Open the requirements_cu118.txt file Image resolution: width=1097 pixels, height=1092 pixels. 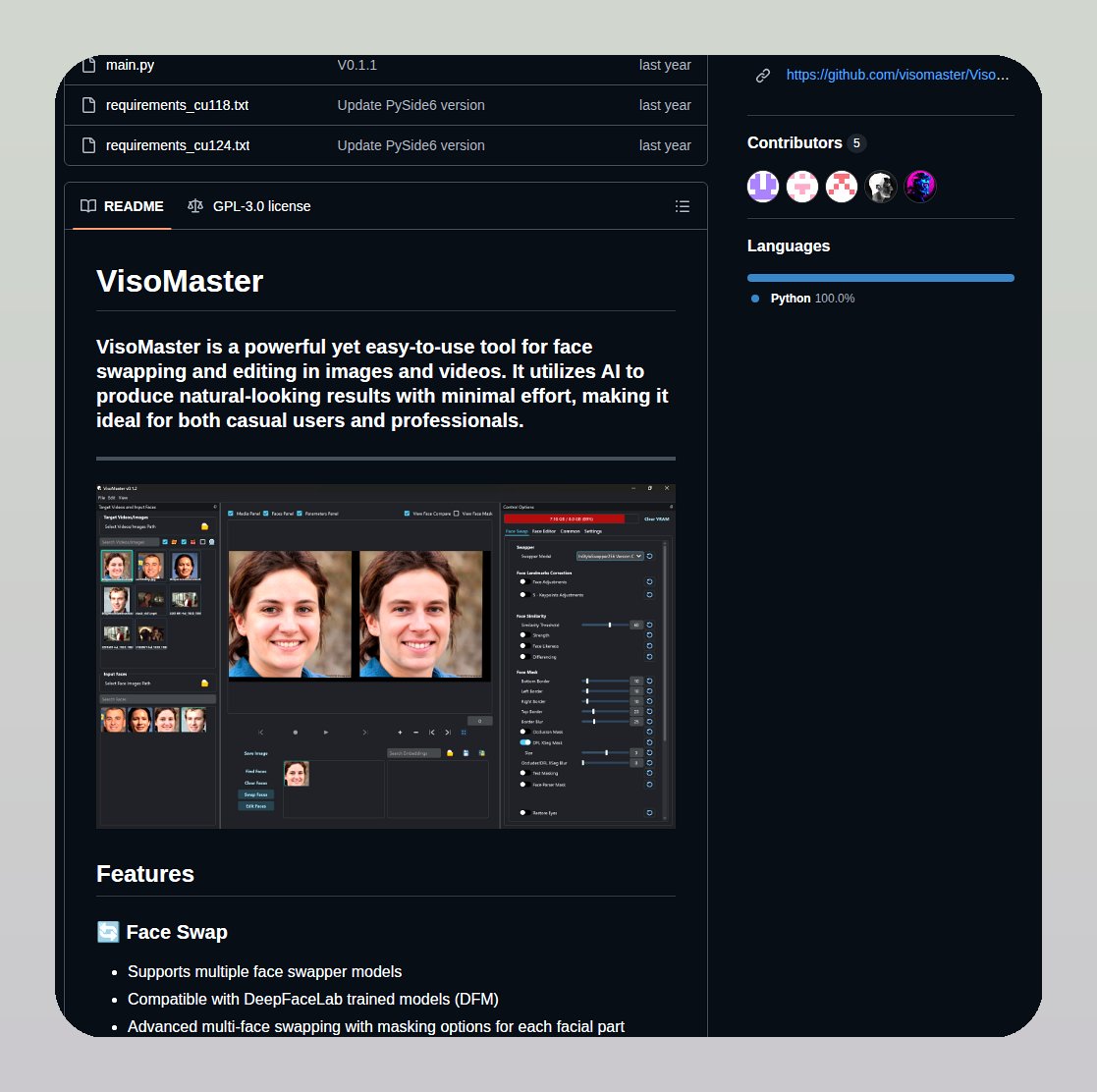[x=177, y=105]
